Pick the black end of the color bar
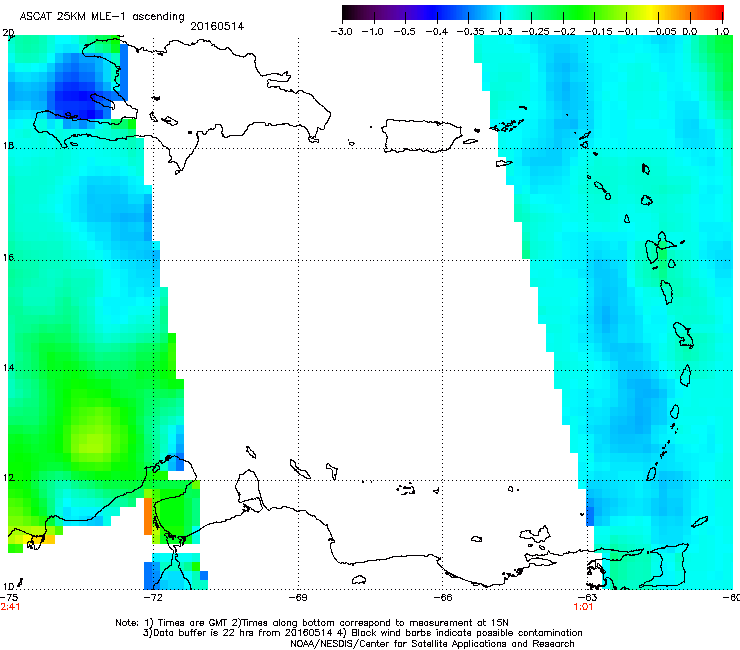This screenshot has height=650, width=740. pos(349,13)
